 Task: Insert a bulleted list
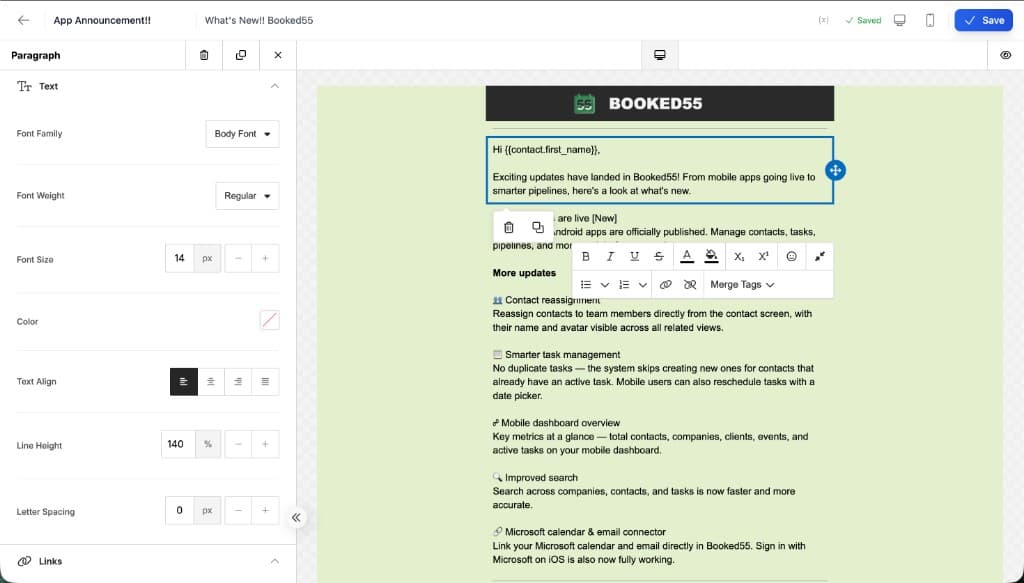click(586, 285)
